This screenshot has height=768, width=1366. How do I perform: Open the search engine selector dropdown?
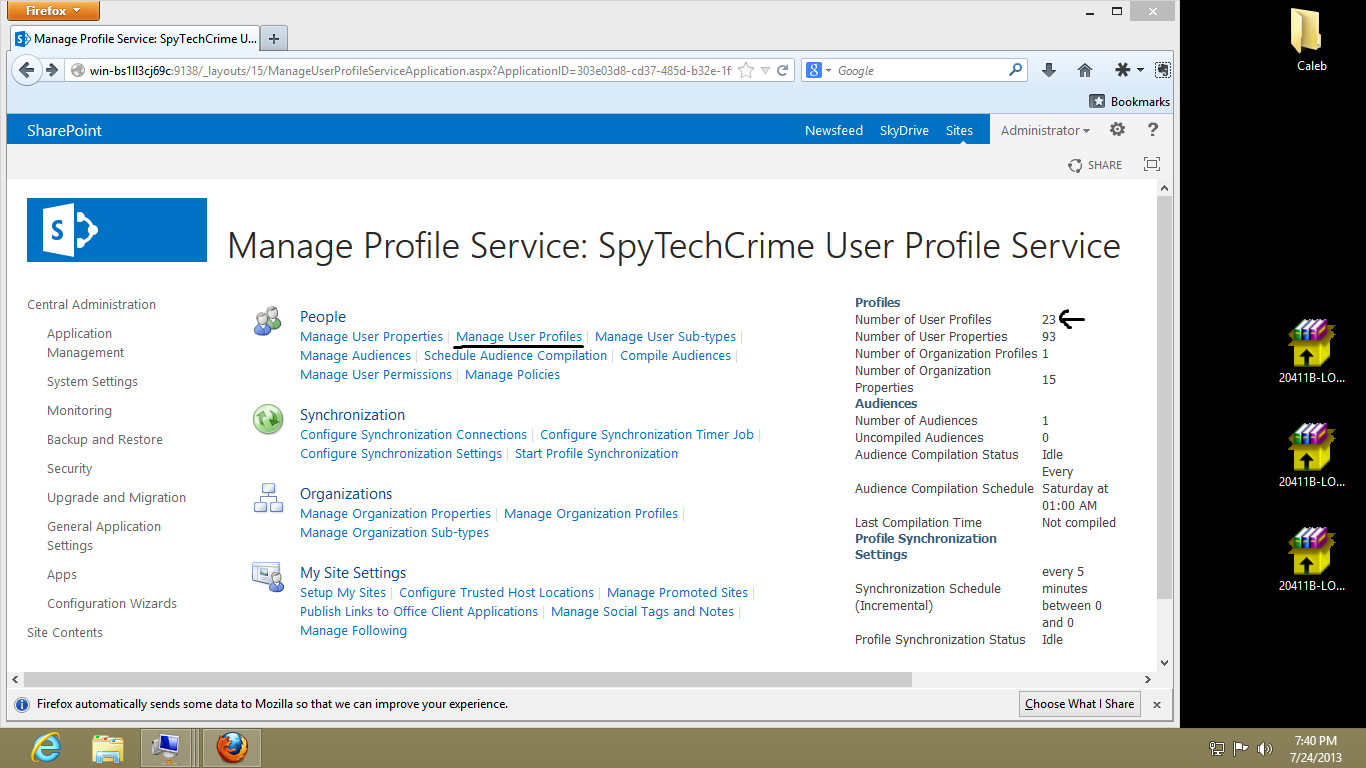[819, 70]
